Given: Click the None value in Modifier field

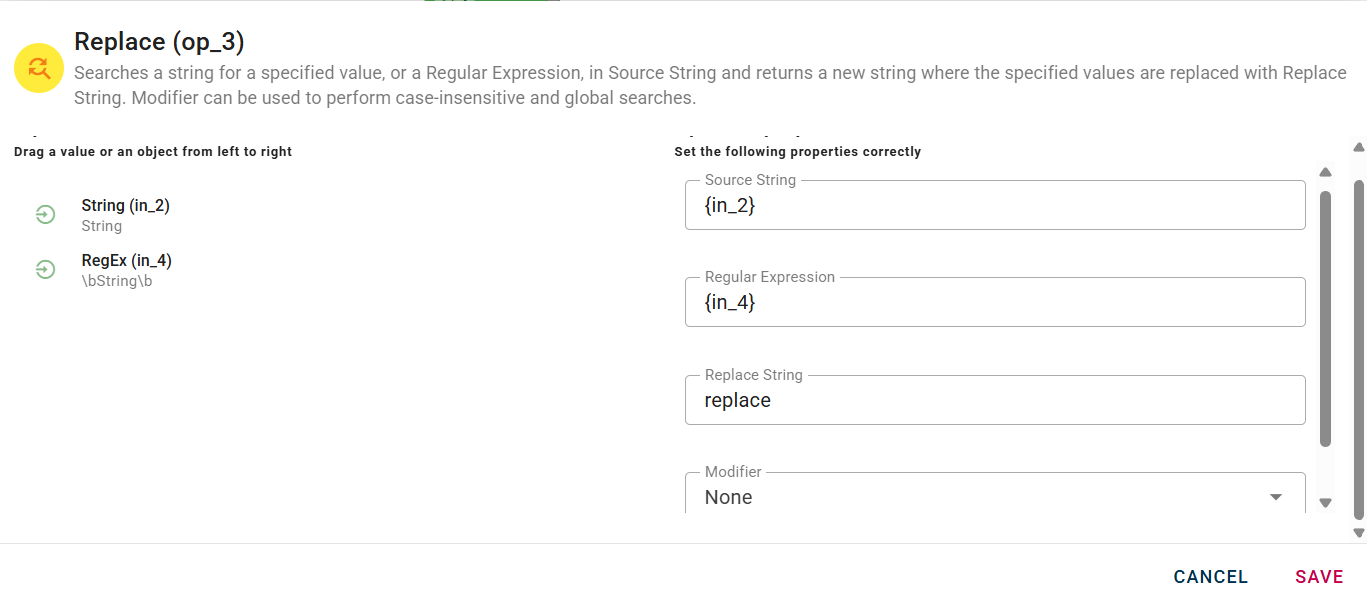Looking at the screenshot, I should click(728, 497).
